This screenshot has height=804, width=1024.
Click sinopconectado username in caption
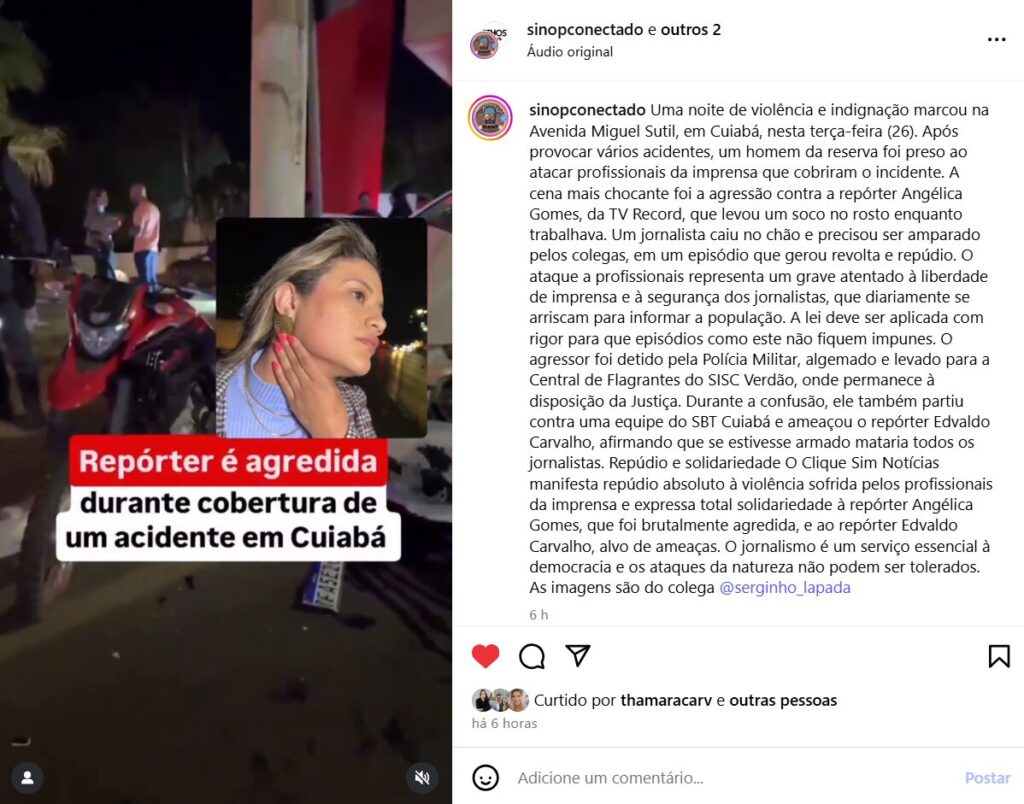587,110
